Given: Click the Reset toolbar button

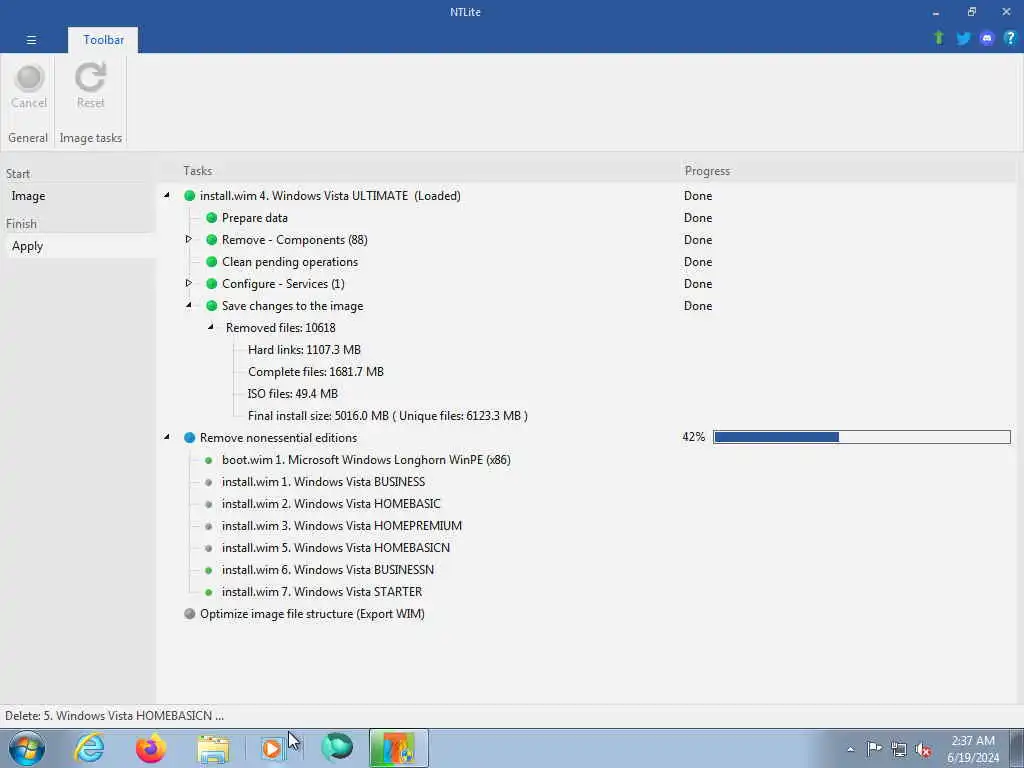Looking at the screenshot, I should (90, 87).
